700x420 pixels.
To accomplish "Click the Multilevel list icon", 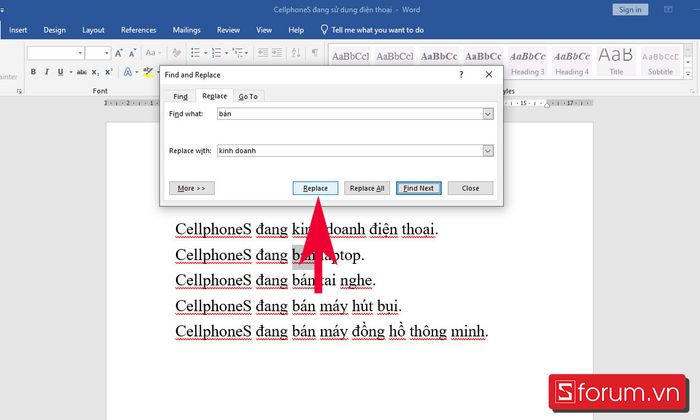I will (x=237, y=53).
